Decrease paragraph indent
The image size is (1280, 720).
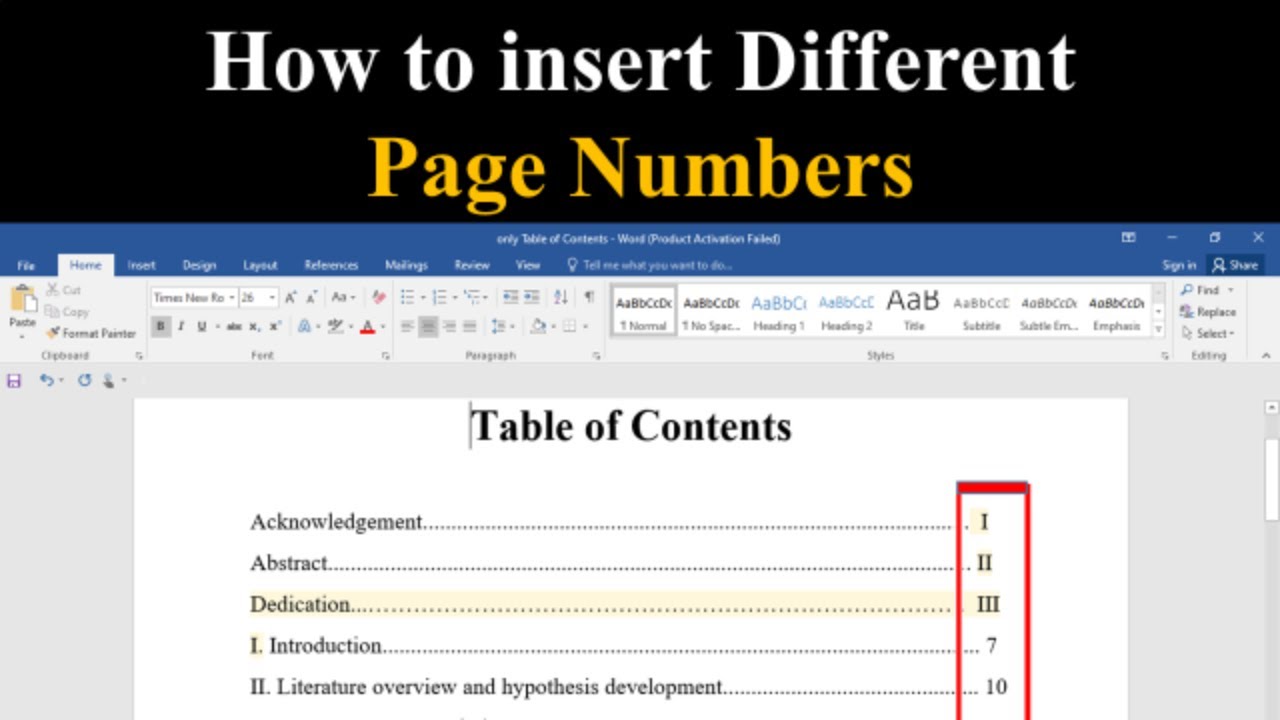pyautogui.click(x=510, y=297)
